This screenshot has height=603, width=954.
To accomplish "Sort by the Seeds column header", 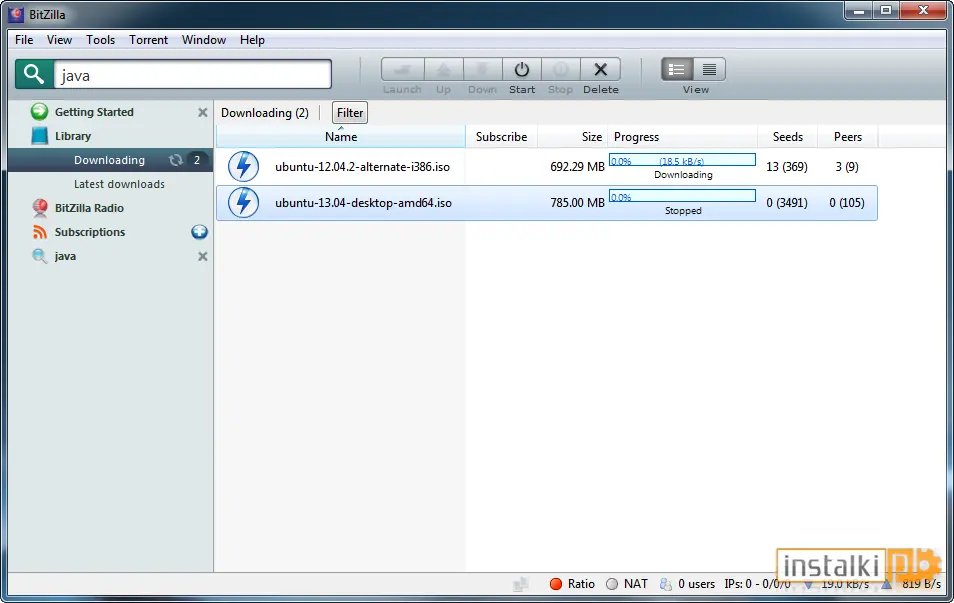I will [x=787, y=136].
